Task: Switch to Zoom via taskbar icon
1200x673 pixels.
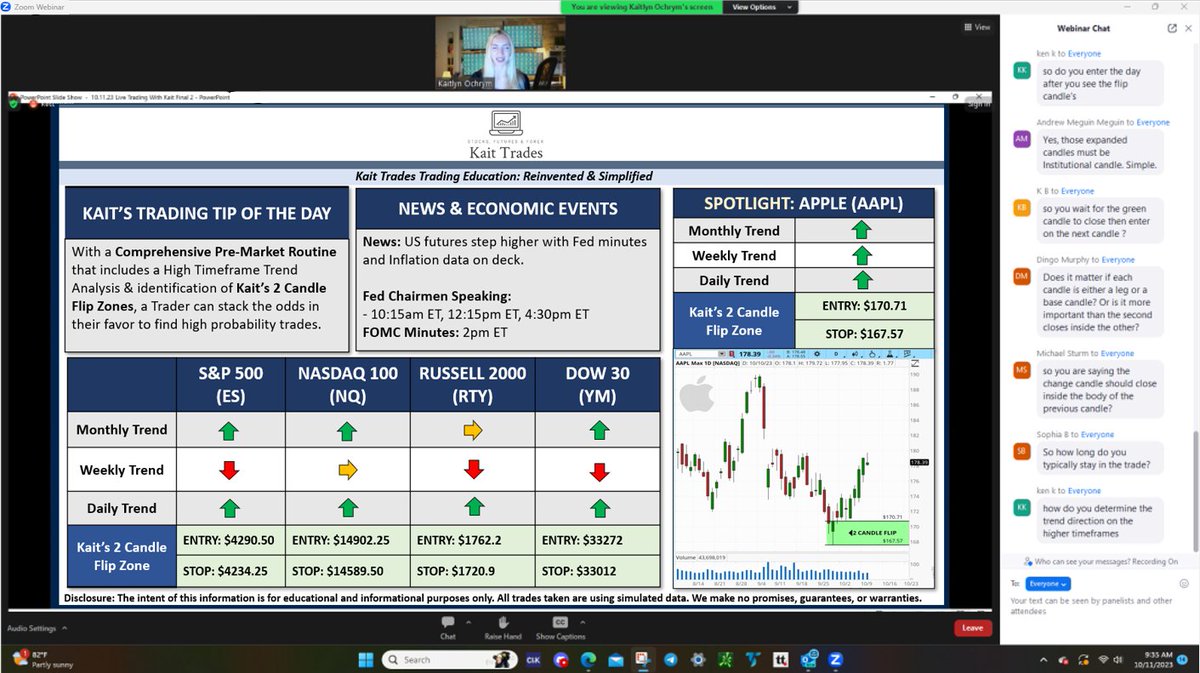Action: (x=835, y=659)
